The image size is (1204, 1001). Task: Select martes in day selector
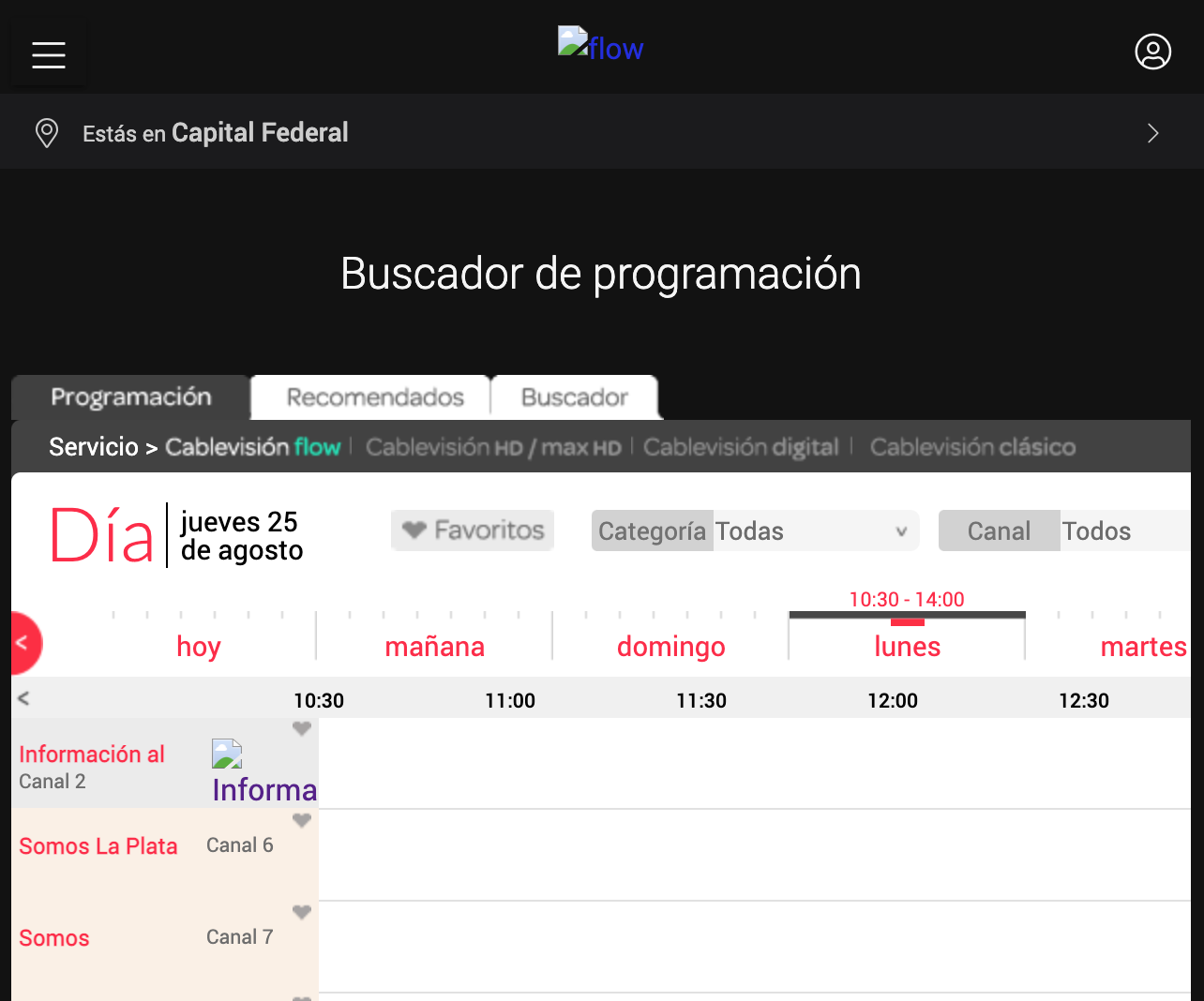(1143, 646)
